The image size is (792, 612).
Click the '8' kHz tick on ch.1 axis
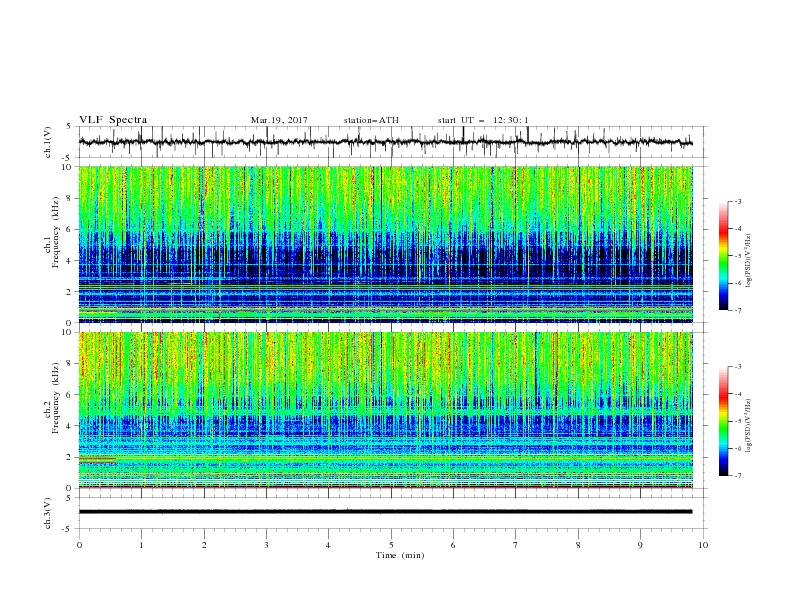(70, 198)
